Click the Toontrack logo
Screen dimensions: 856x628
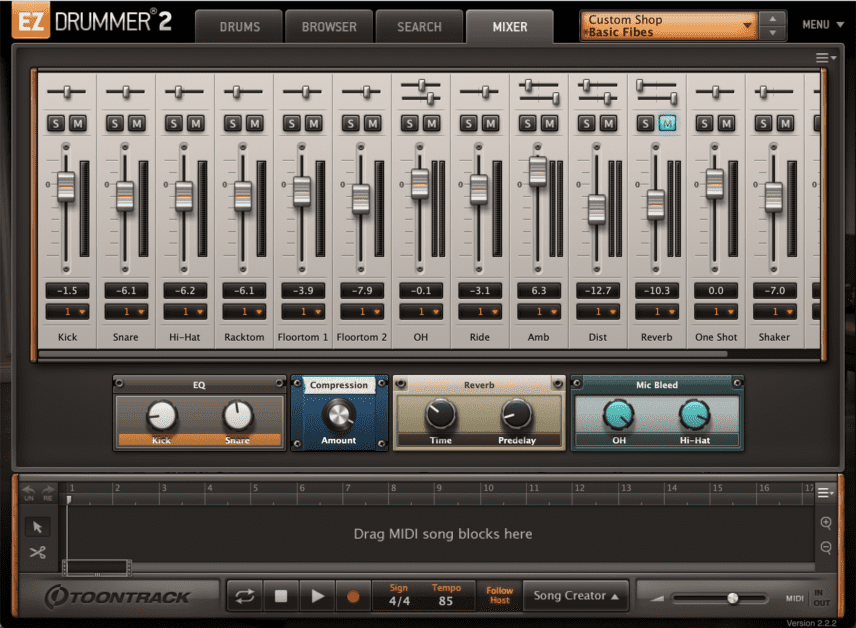118,596
